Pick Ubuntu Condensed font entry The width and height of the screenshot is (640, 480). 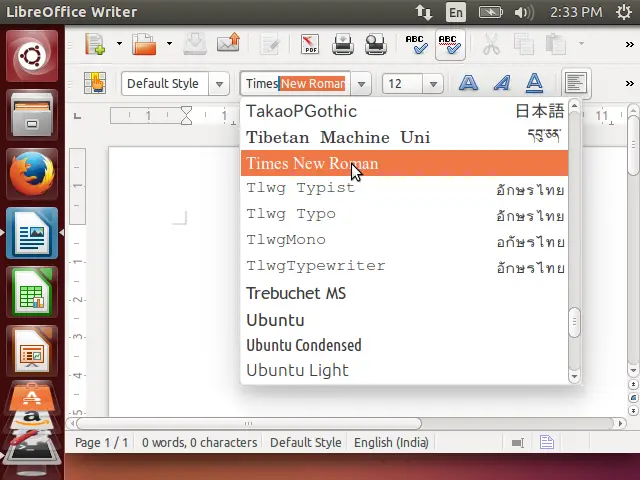pos(404,345)
